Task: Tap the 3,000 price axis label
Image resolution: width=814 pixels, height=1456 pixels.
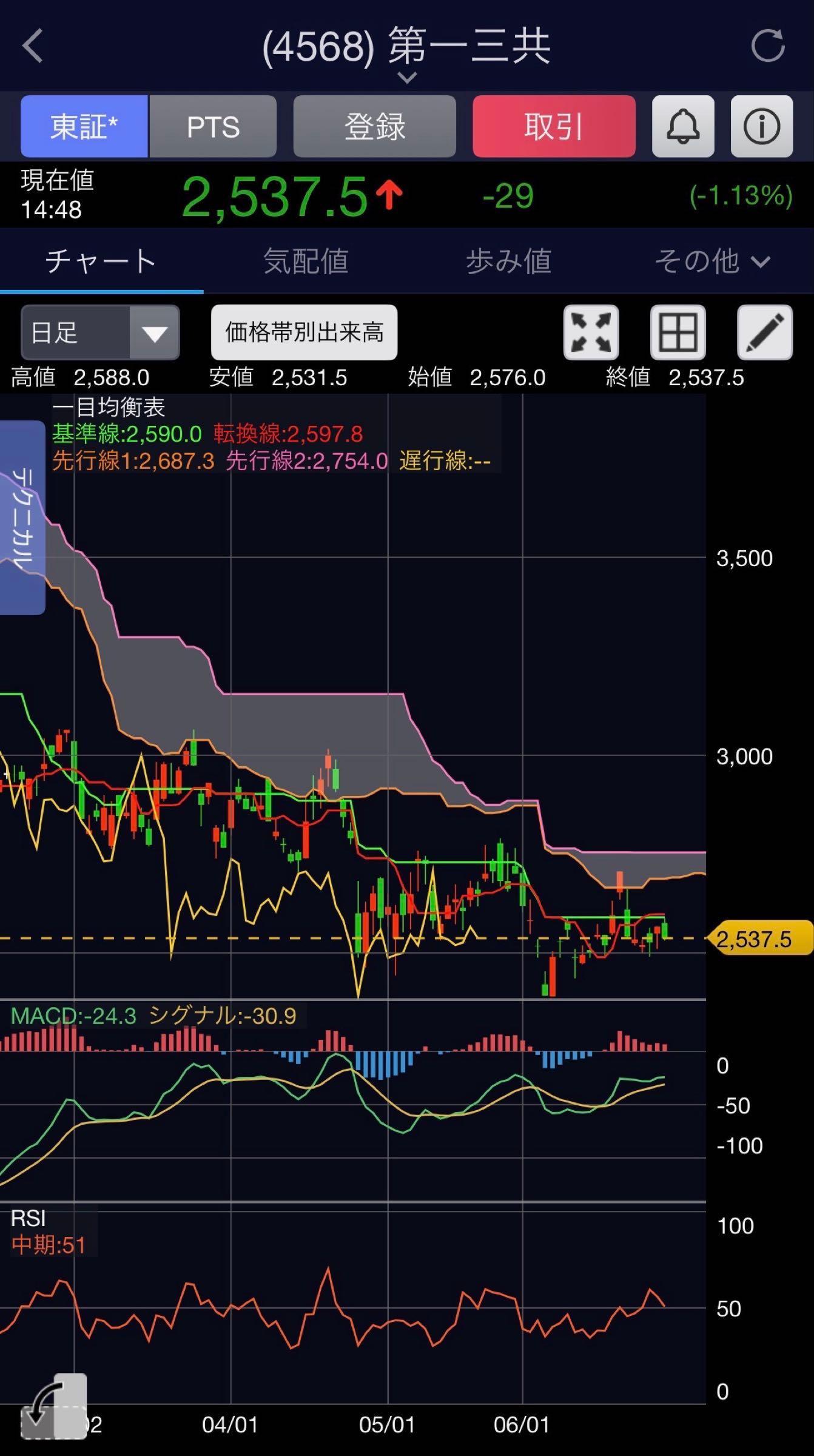Action: point(744,757)
